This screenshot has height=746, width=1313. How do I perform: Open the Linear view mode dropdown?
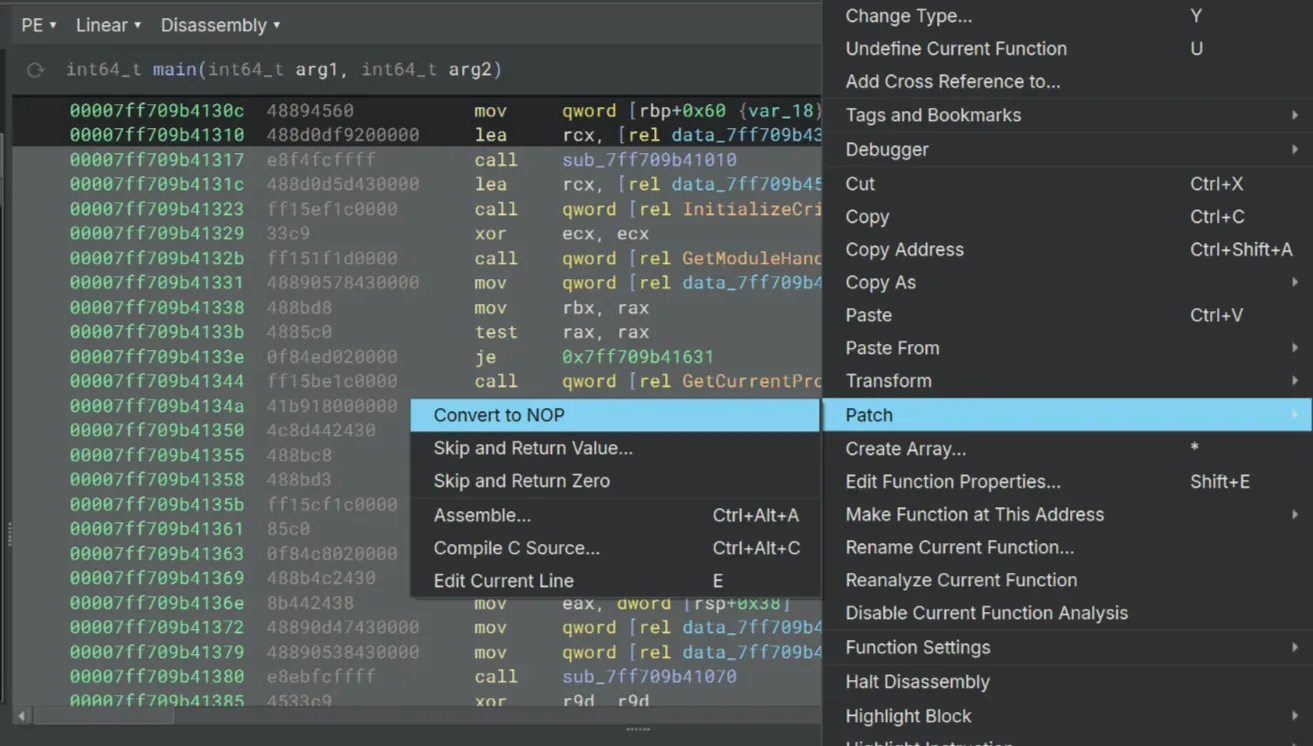(108, 25)
